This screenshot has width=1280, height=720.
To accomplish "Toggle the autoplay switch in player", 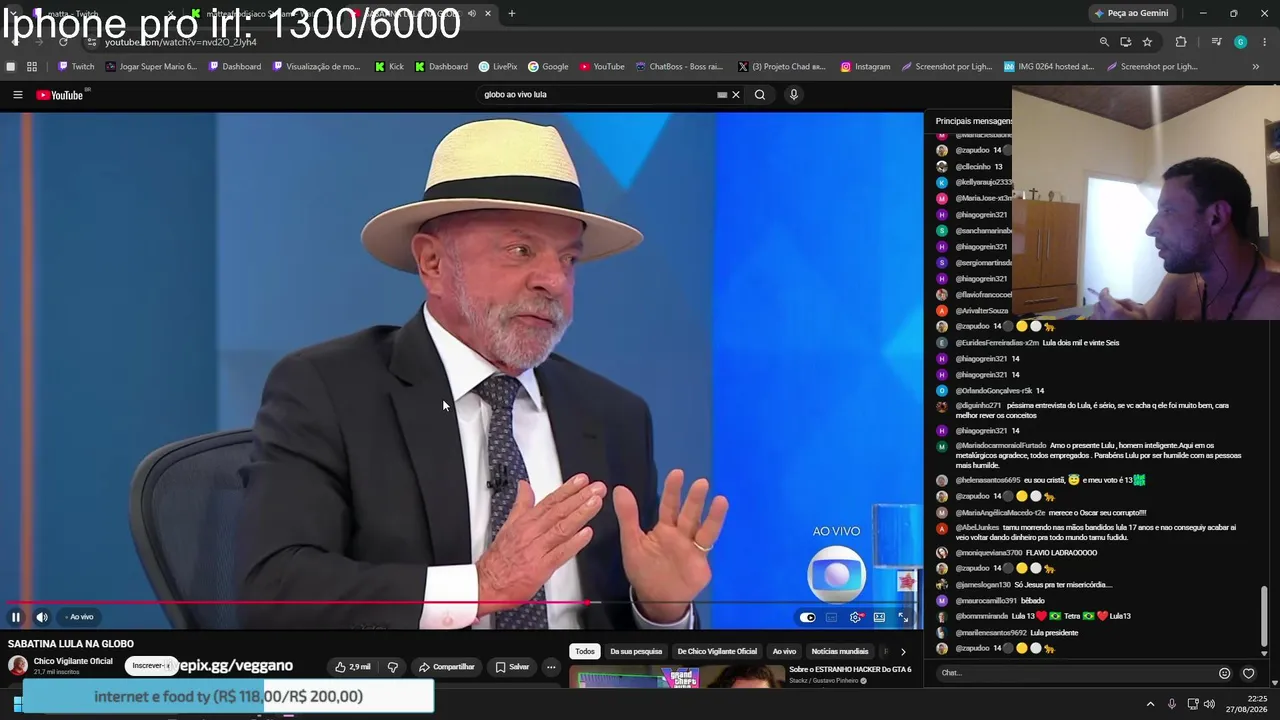I will tap(808, 617).
